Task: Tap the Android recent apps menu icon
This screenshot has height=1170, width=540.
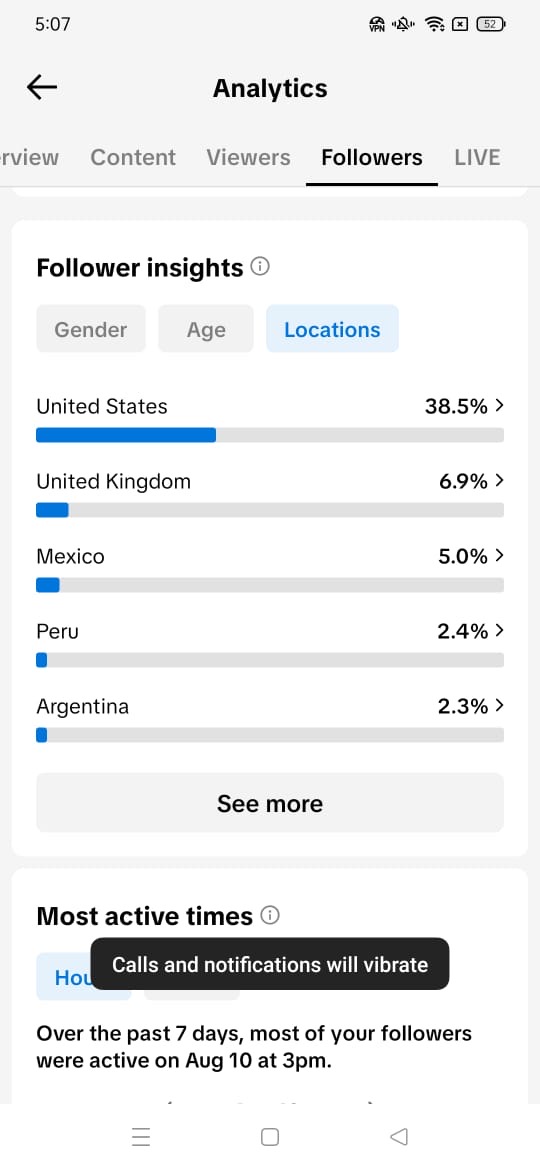Action: point(141,1136)
